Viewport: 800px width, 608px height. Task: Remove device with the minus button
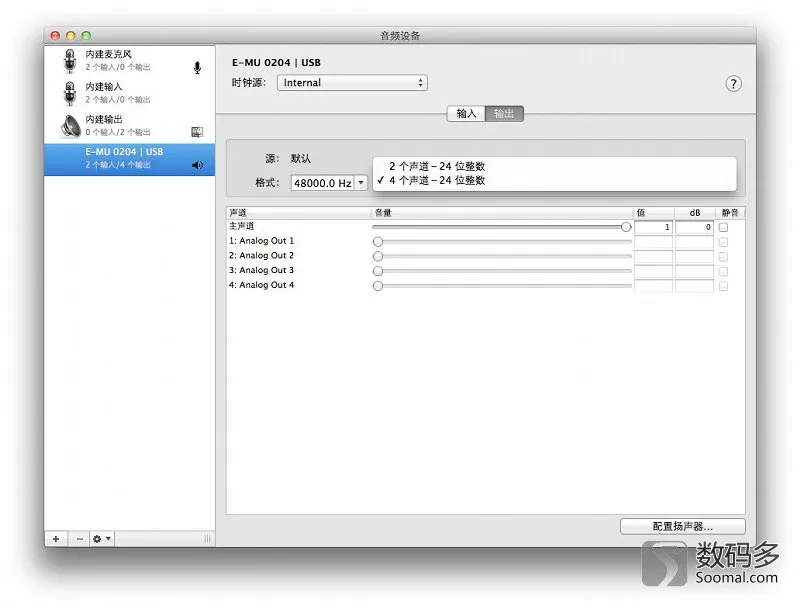[x=79, y=539]
